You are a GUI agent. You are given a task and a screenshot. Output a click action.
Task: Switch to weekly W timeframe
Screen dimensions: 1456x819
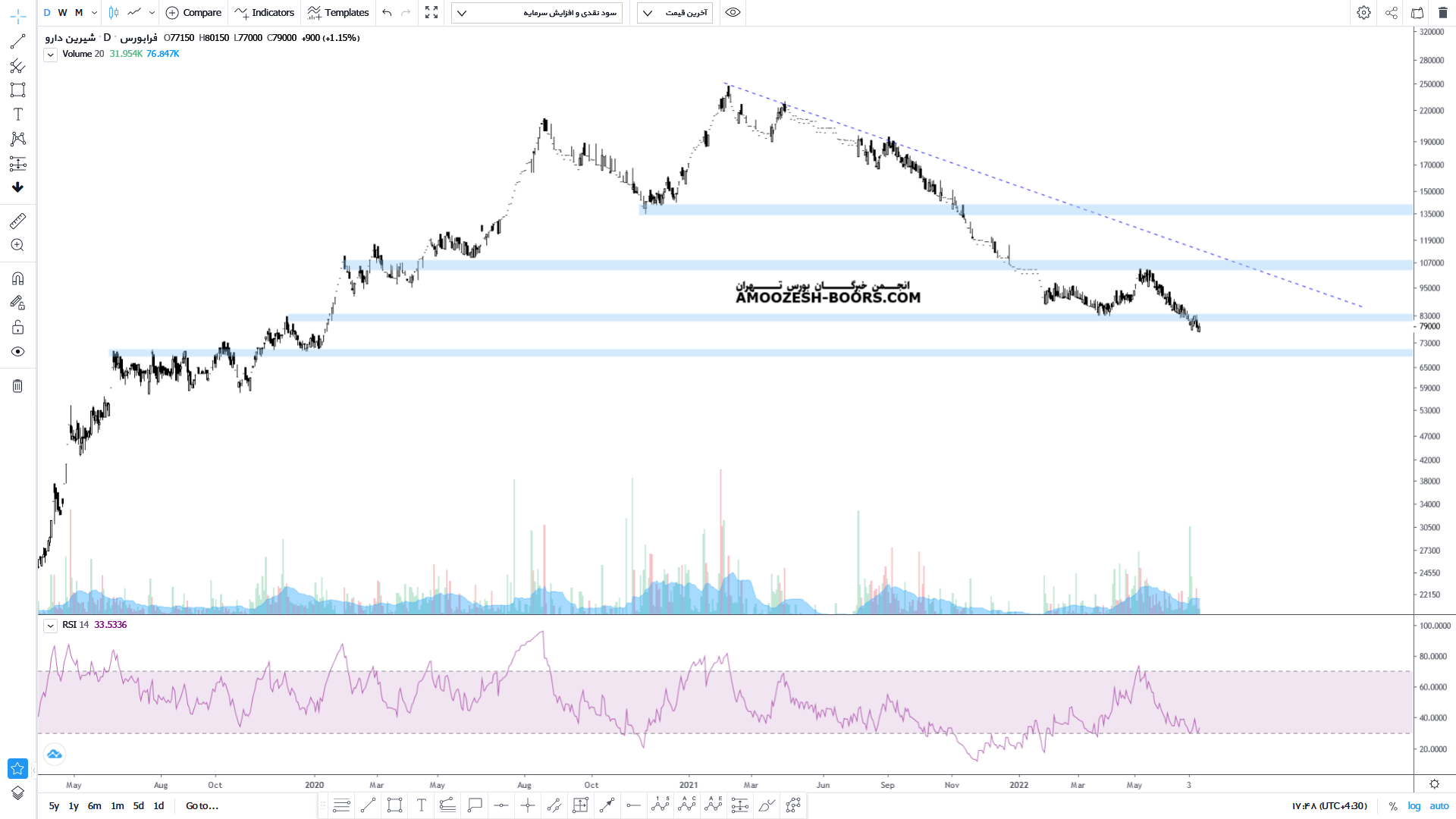pyautogui.click(x=63, y=13)
